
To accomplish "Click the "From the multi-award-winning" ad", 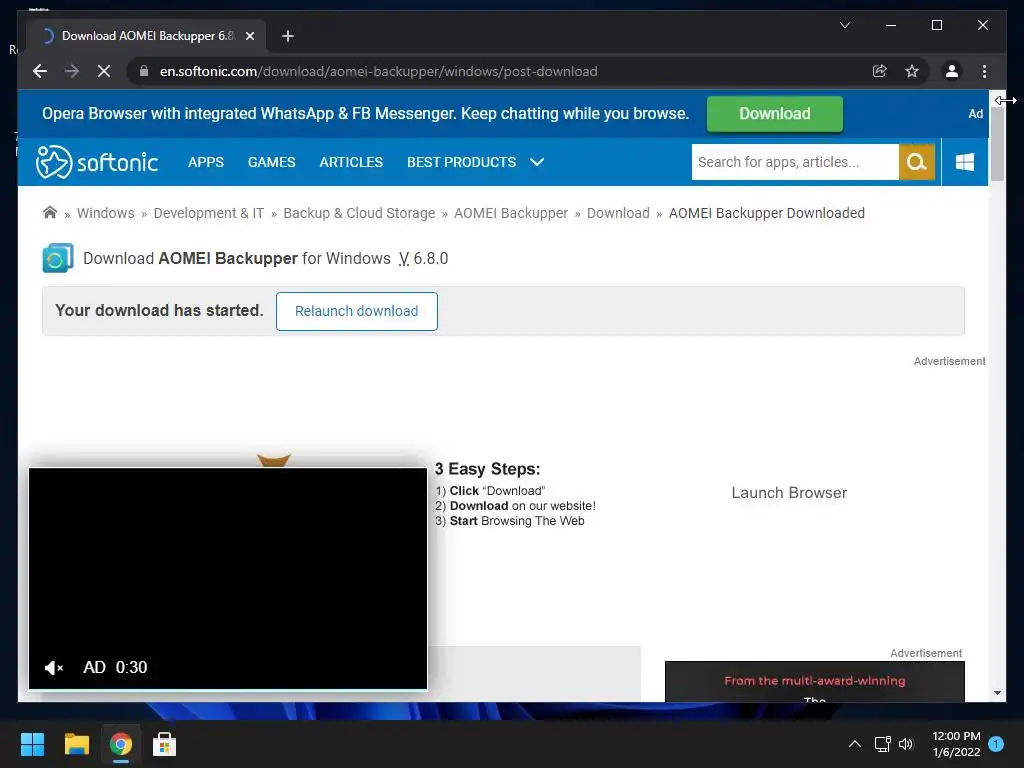I will (x=814, y=681).
